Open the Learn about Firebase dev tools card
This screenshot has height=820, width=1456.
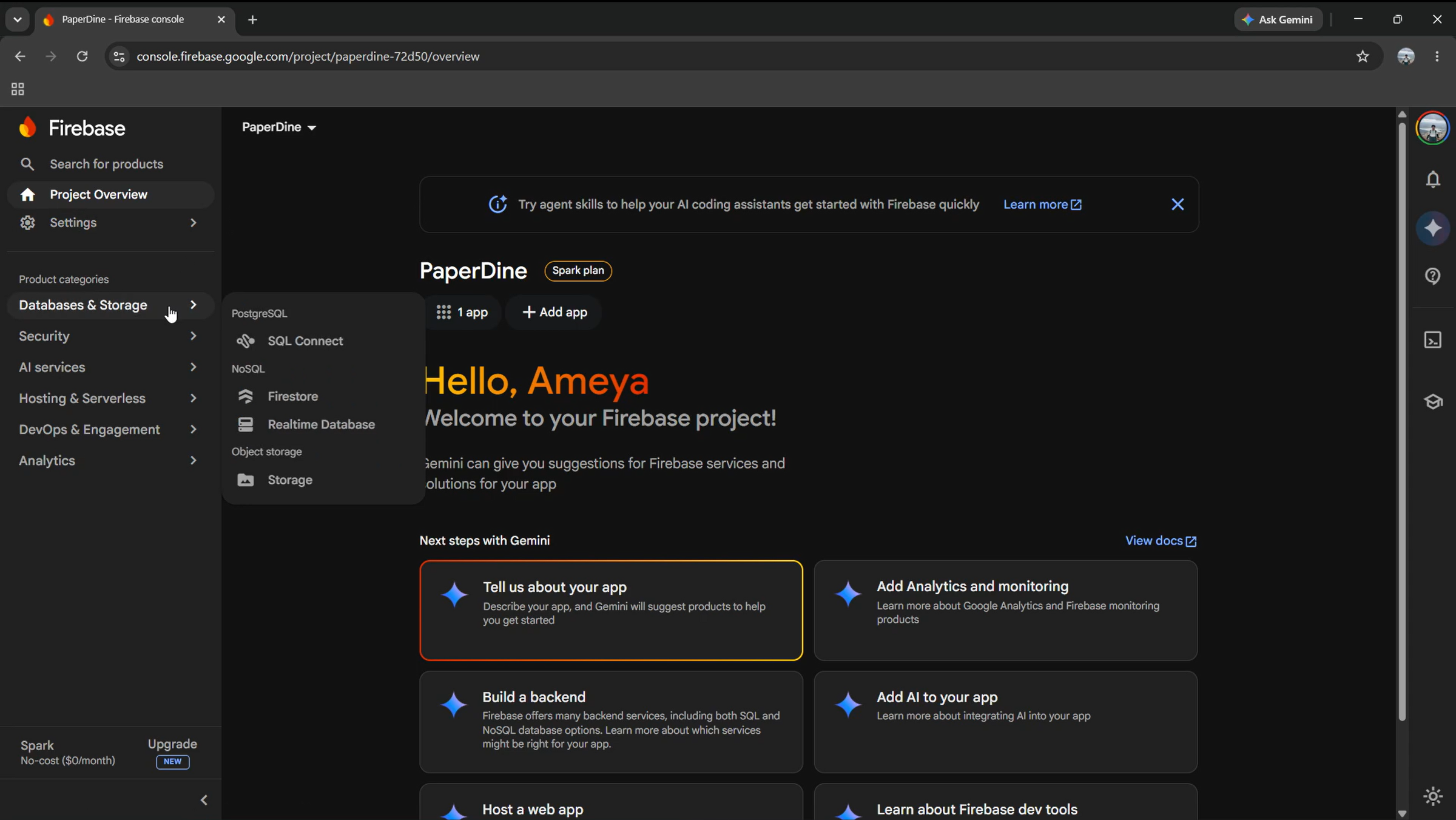[1005, 802]
